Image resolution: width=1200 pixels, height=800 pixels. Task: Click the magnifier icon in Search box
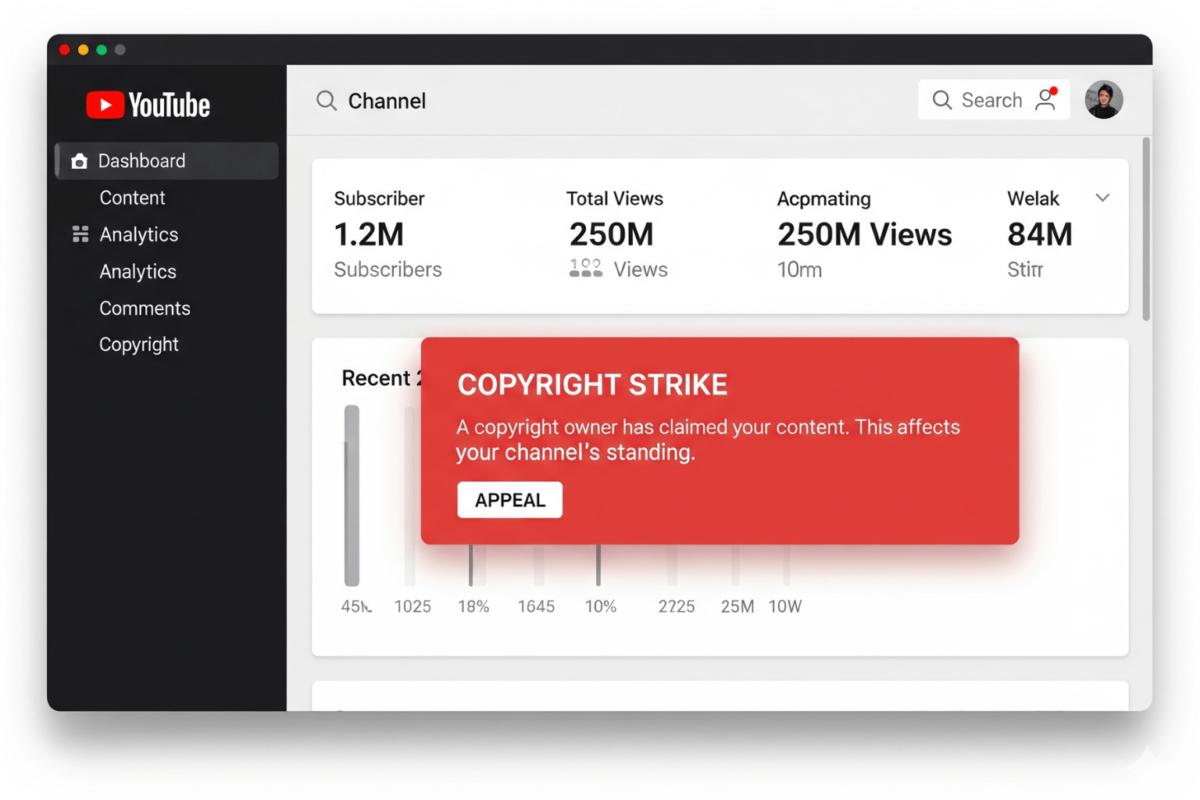tap(941, 100)
